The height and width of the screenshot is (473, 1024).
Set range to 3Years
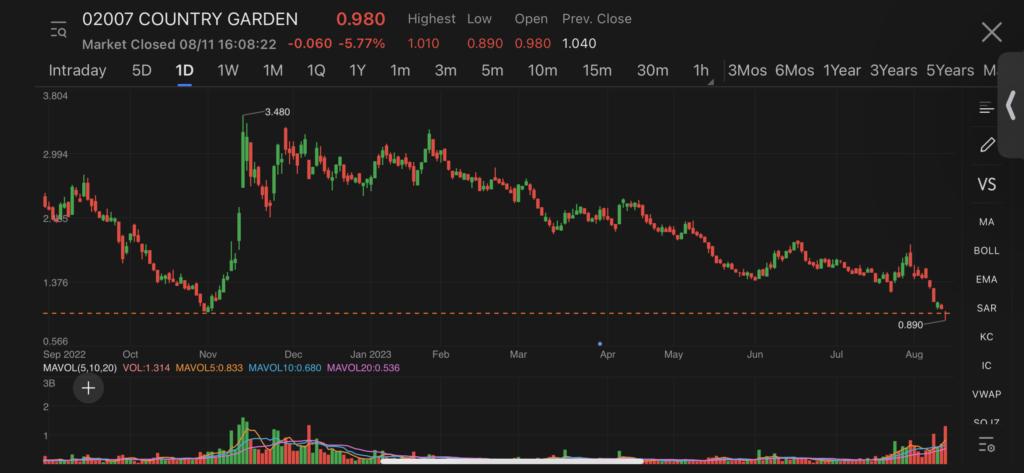[893, 71]
